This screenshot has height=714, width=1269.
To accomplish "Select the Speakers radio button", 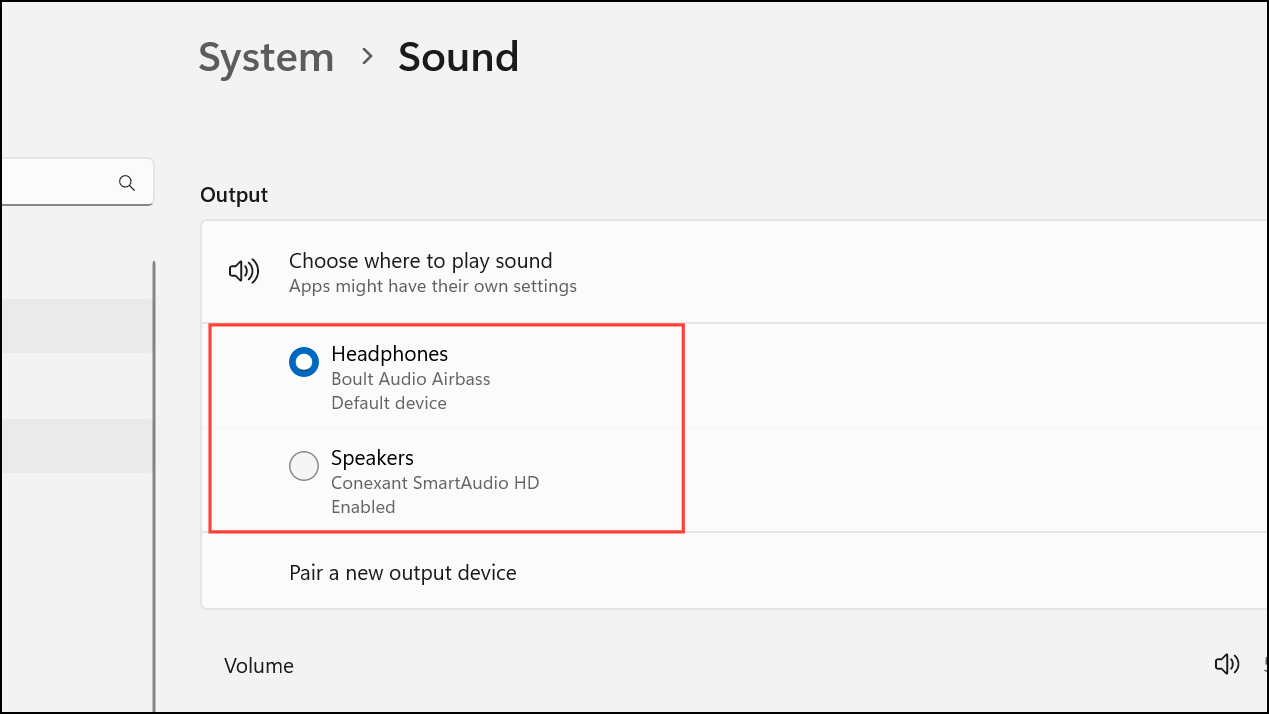I will pyautogui.click(x=304, y=466).
